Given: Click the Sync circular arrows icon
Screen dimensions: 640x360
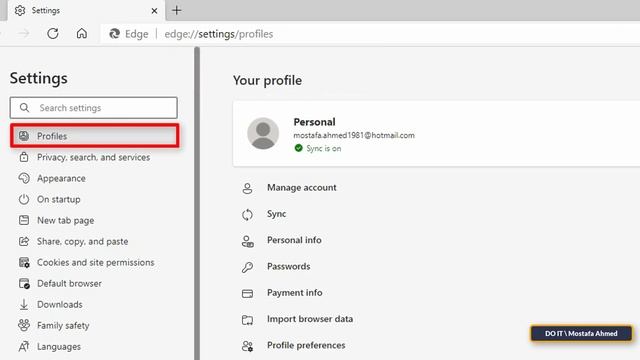Looking at the screenshot, I should point(247,214).
